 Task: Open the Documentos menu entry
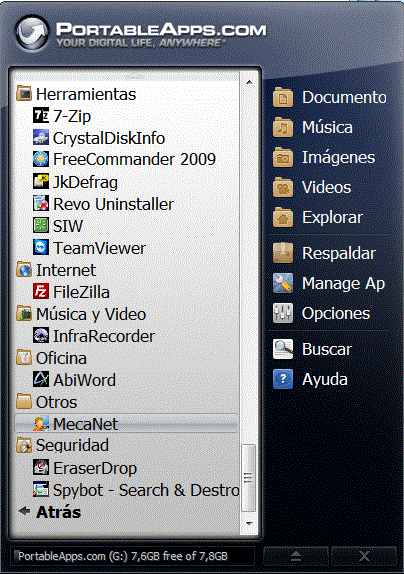tap(344, 97)
